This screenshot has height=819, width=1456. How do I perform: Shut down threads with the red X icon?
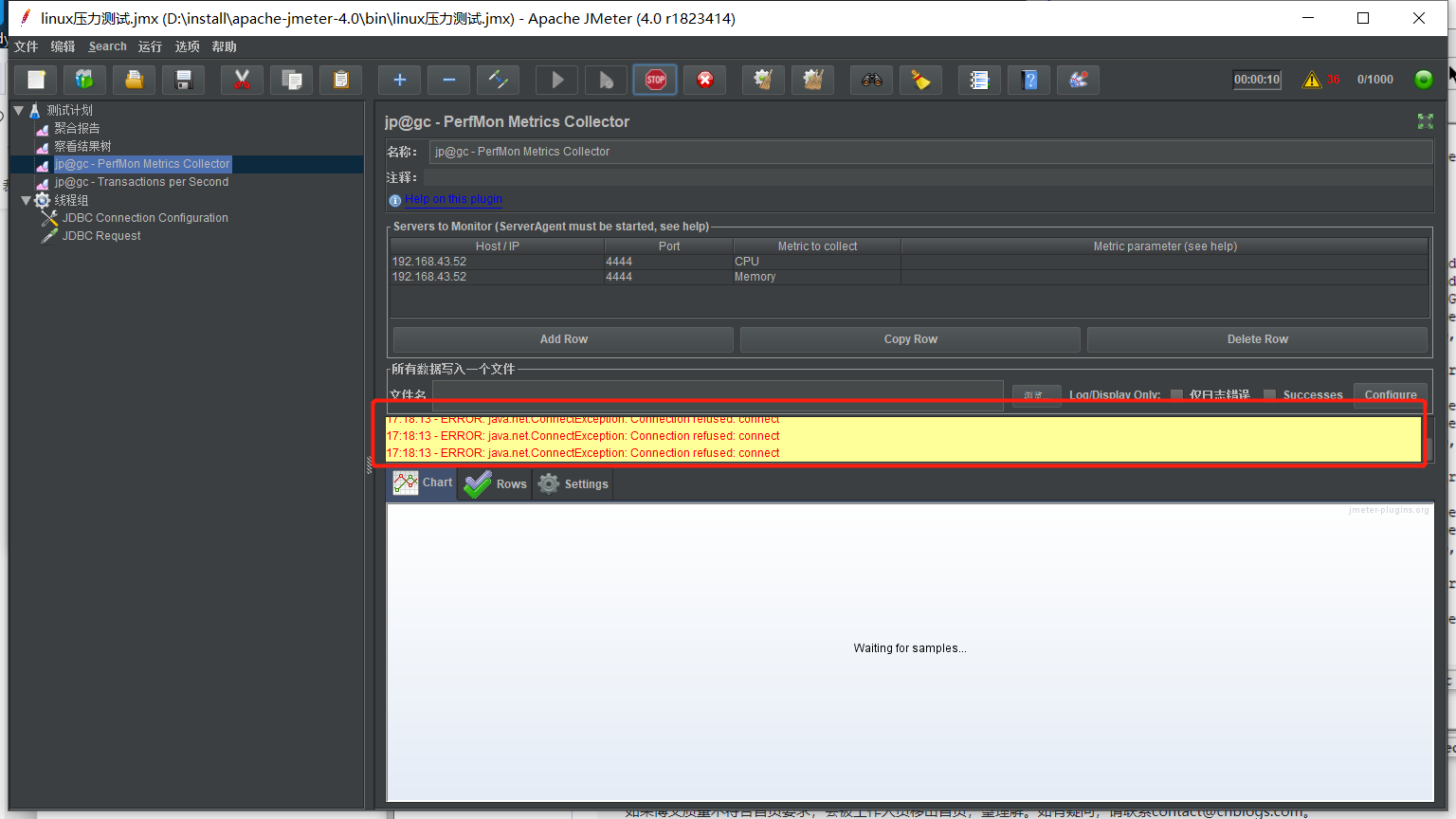[705, 80]
